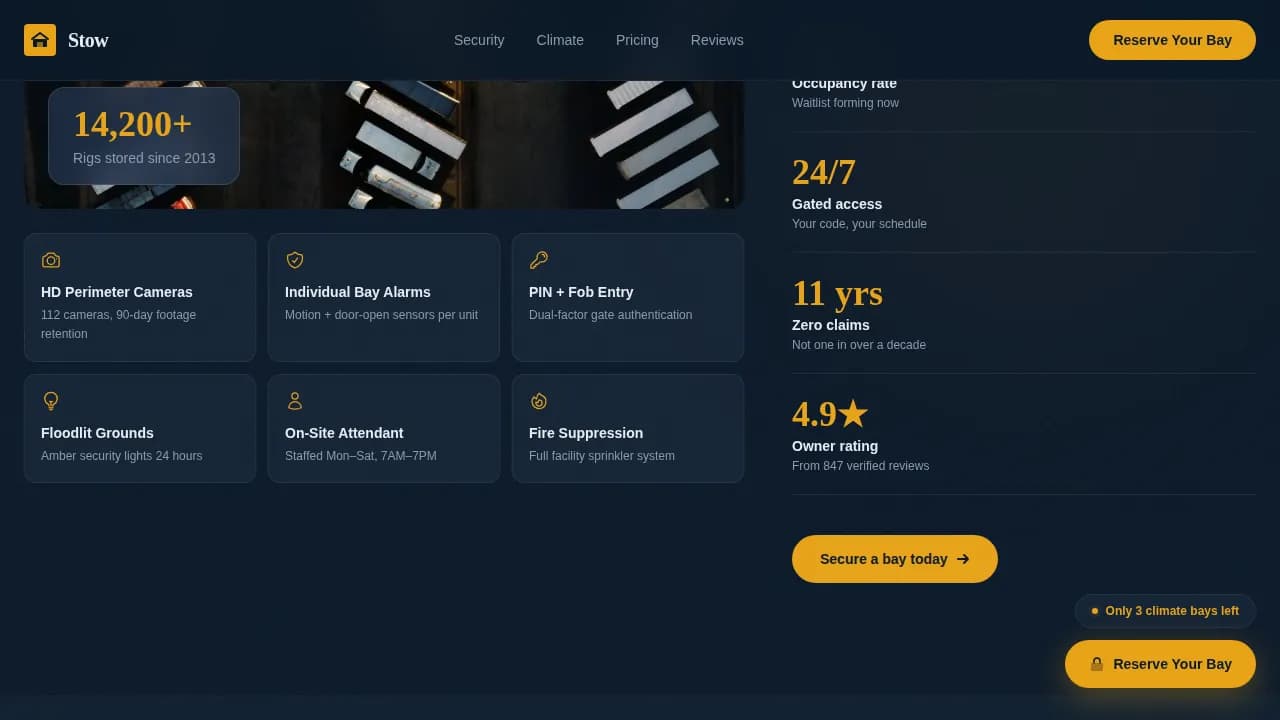Click the lightbulb icon for Floodlit Grounds
Image resolution: width=1280 pixels, height=720 pixels.
click(51, 401)
